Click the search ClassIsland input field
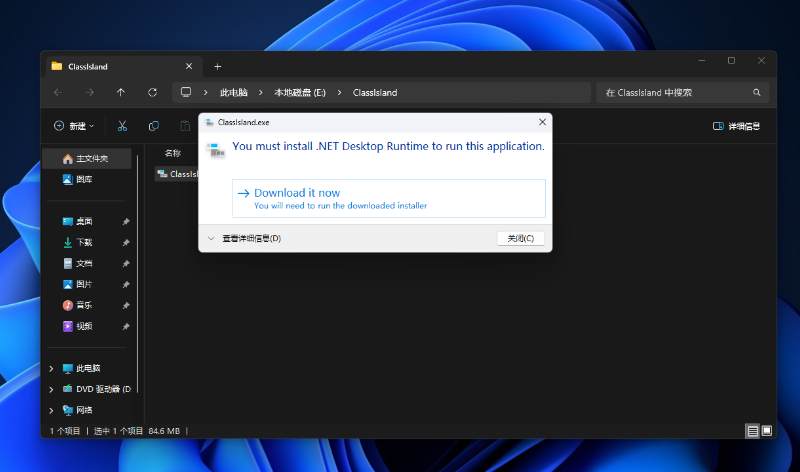 tap(675, 92)
